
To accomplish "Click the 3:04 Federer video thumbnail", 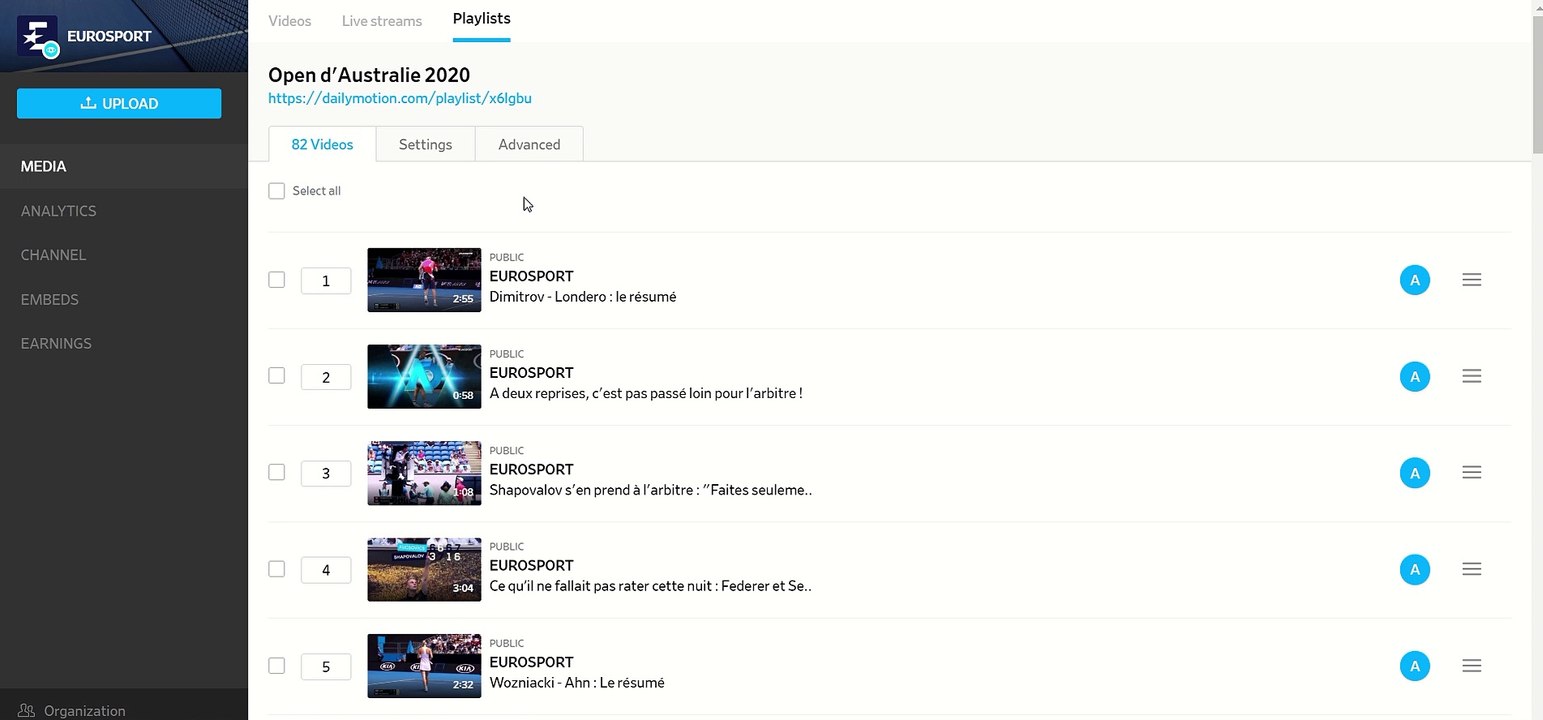I will click(424, 569).
